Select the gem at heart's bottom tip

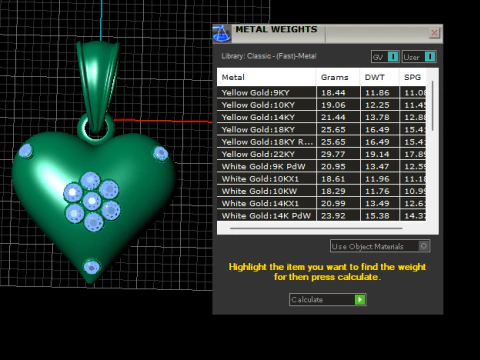[x=91, y=266]
